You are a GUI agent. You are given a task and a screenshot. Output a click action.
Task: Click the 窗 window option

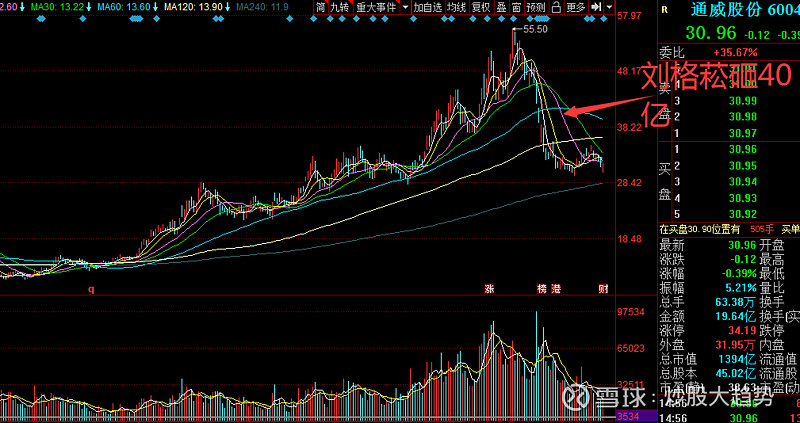[x=517, y=7]
